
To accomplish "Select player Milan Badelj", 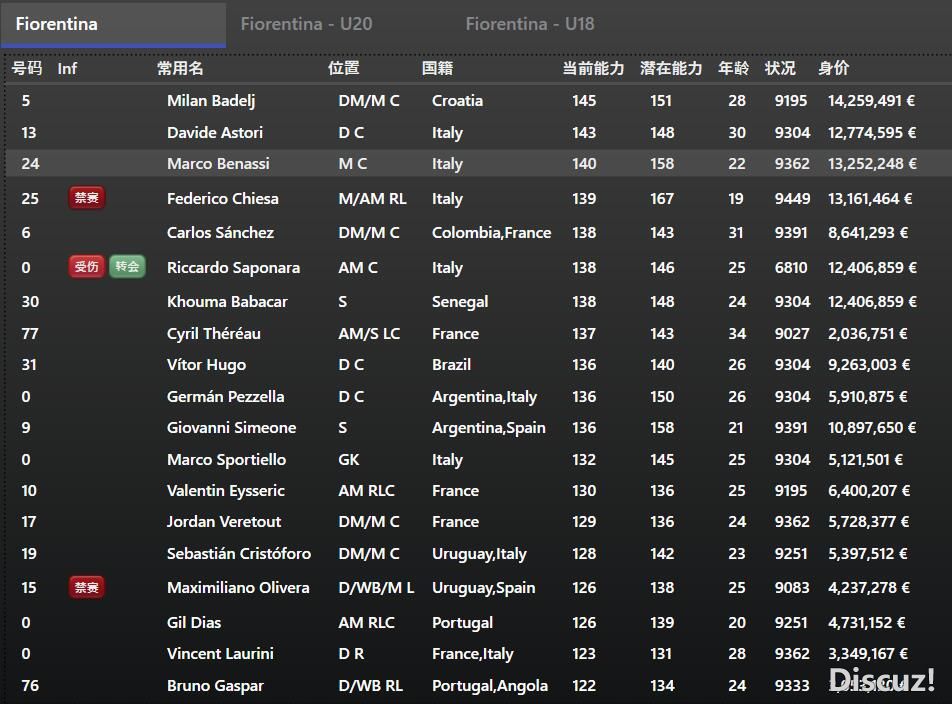I will click(x=211, y=101).
